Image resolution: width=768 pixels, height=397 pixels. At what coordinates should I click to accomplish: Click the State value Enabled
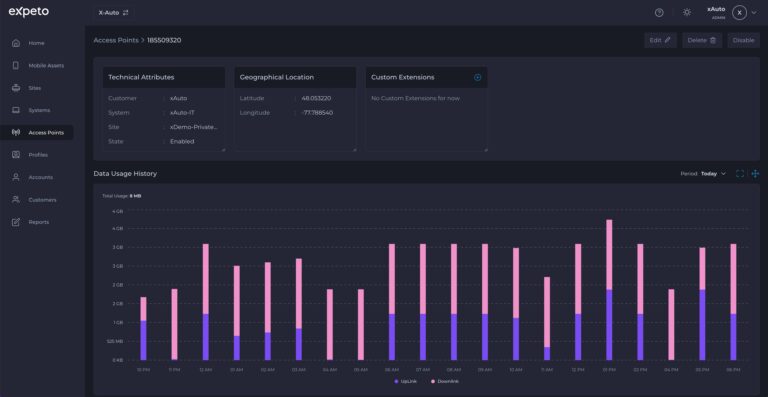[182, 141]
